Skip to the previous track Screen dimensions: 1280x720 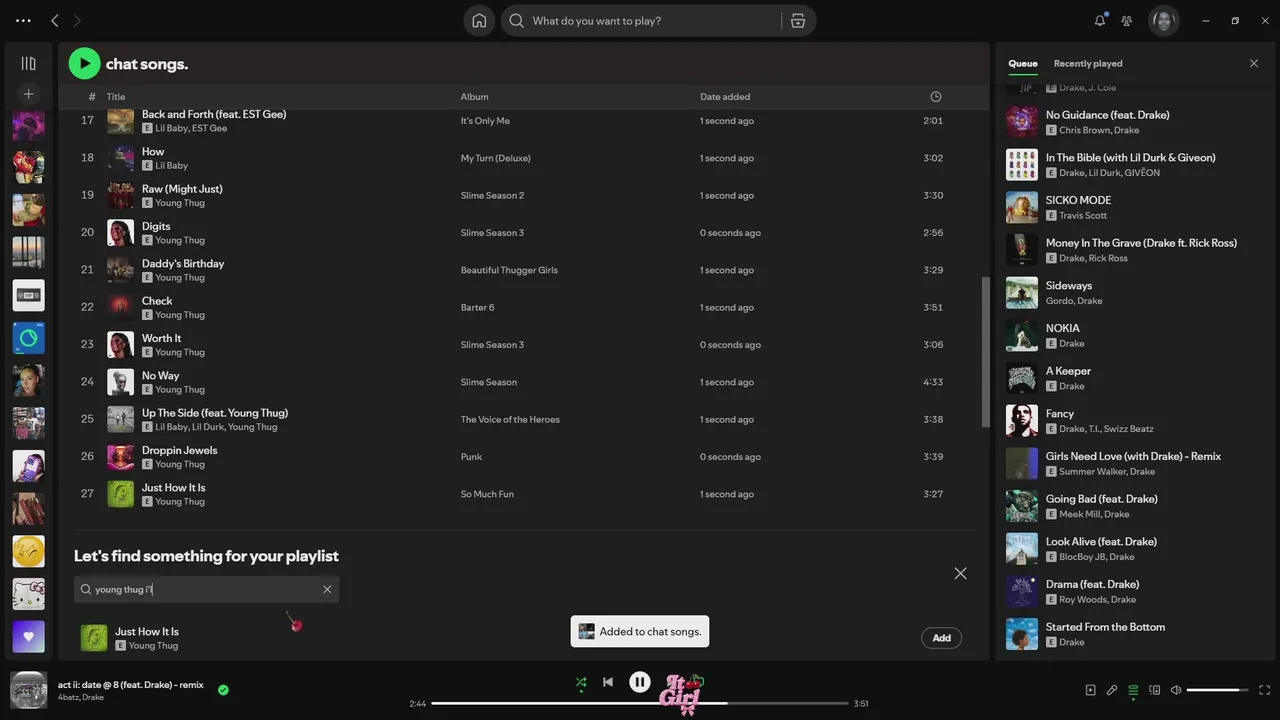(607, 682)
